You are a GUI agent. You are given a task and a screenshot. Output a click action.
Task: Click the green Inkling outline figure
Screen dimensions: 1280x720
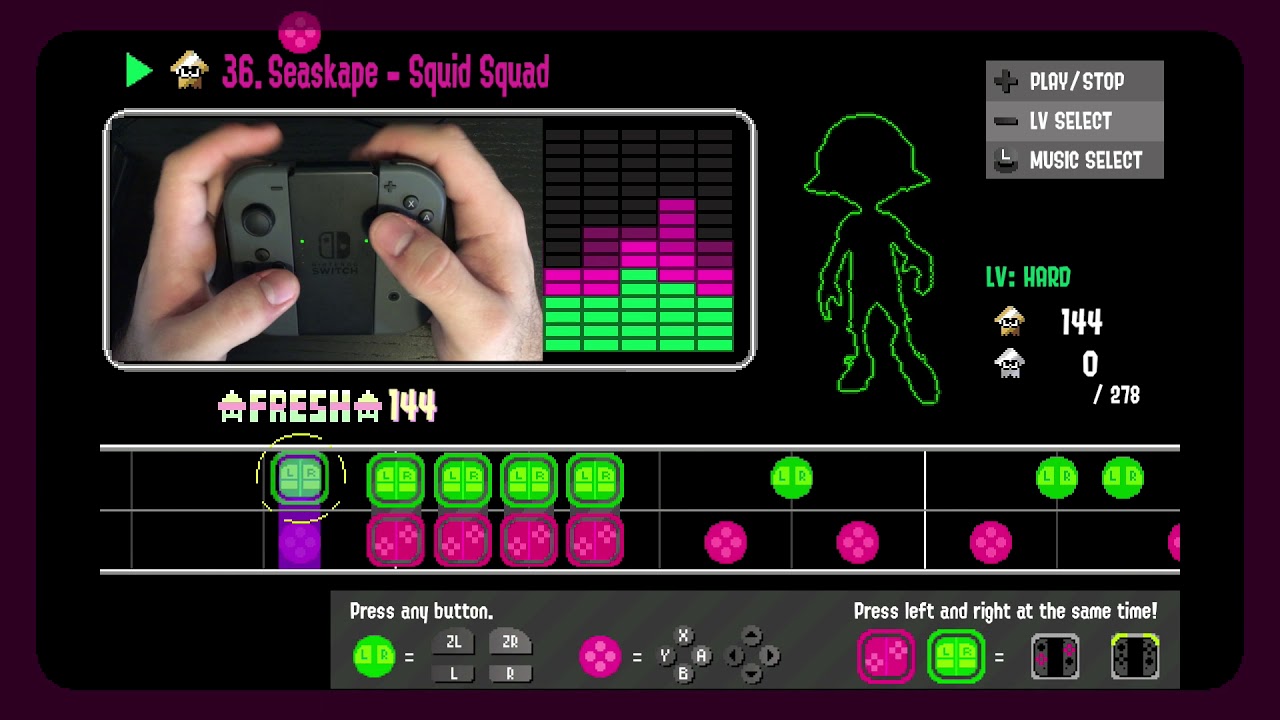(x=873, y=259)
